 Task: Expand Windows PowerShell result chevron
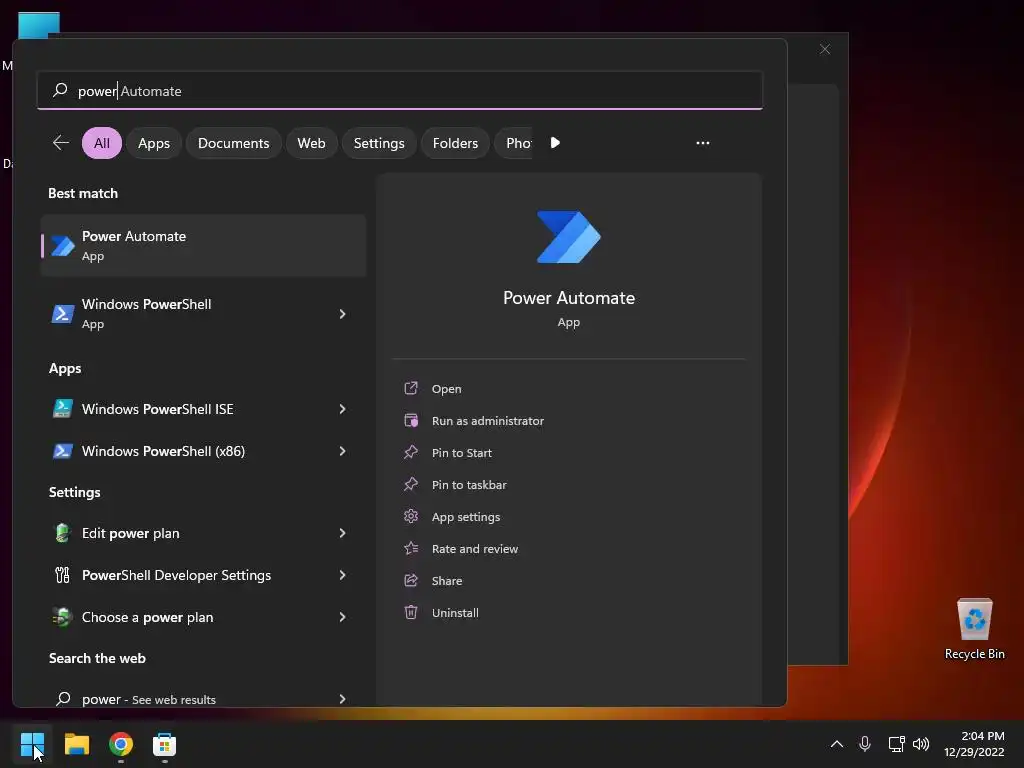coord(342,314)
